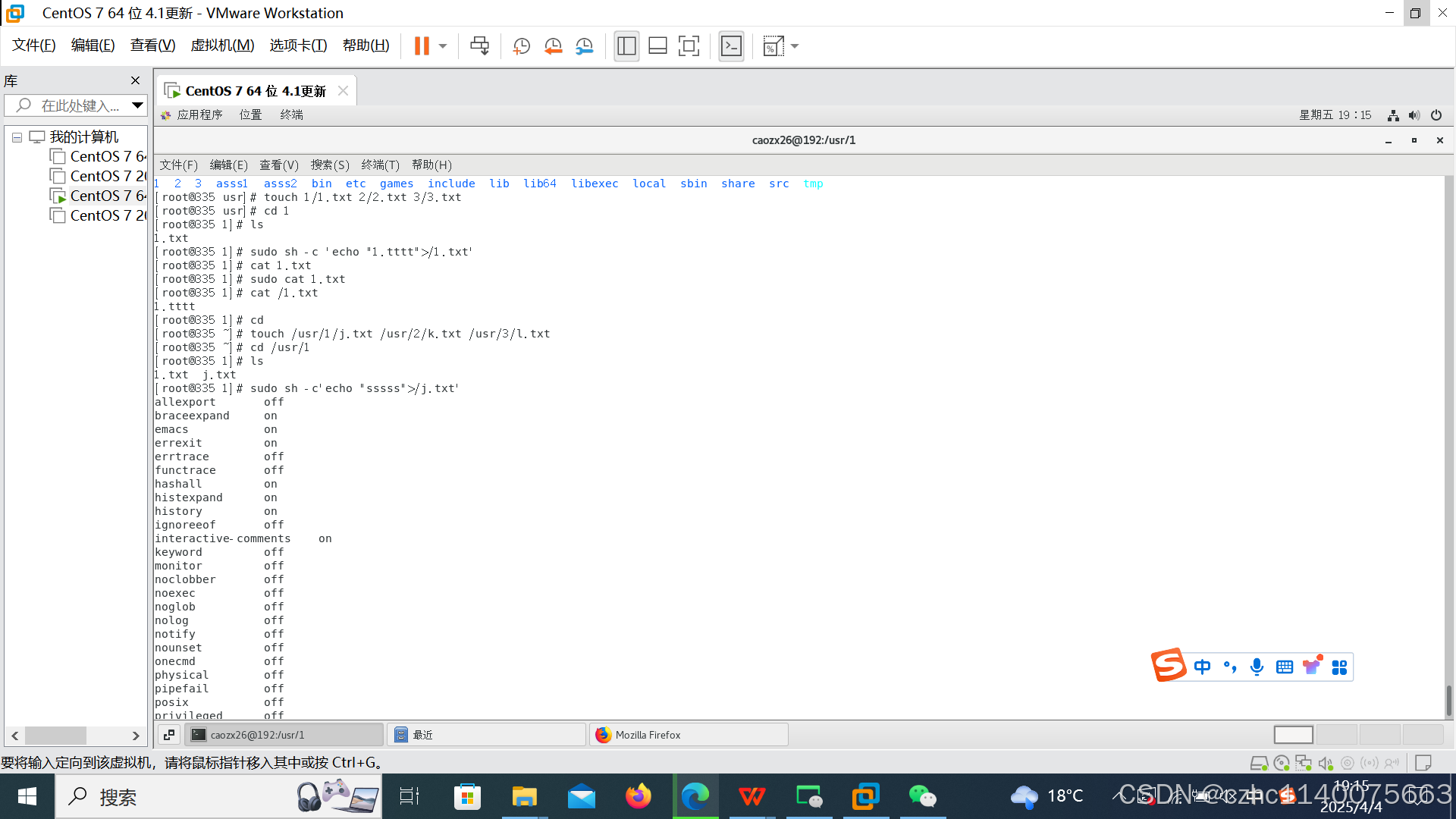Expand the library search dropdown arrow

click(x=137, y=105)
